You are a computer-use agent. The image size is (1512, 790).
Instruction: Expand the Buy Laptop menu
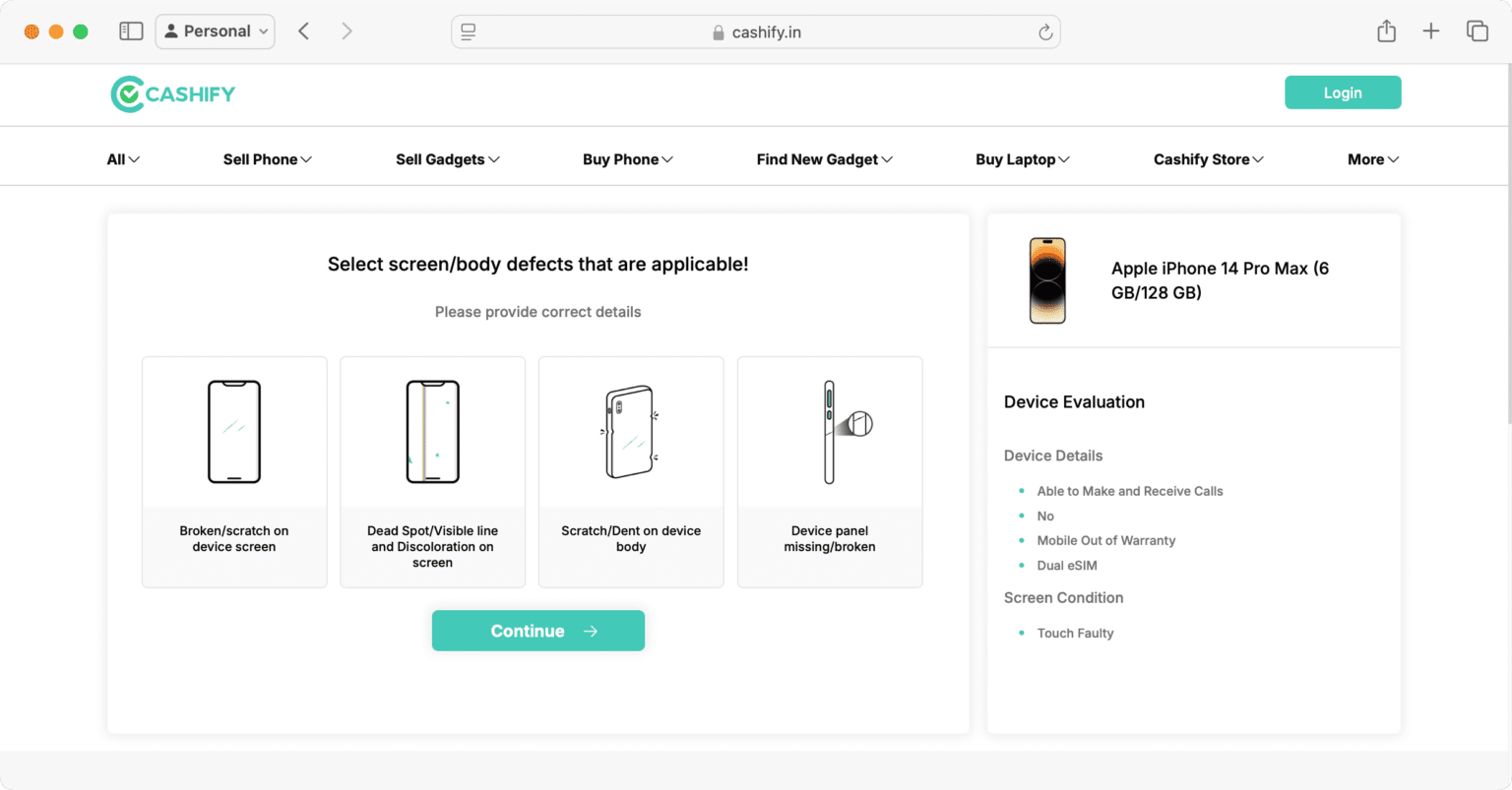click(1023, 159)
